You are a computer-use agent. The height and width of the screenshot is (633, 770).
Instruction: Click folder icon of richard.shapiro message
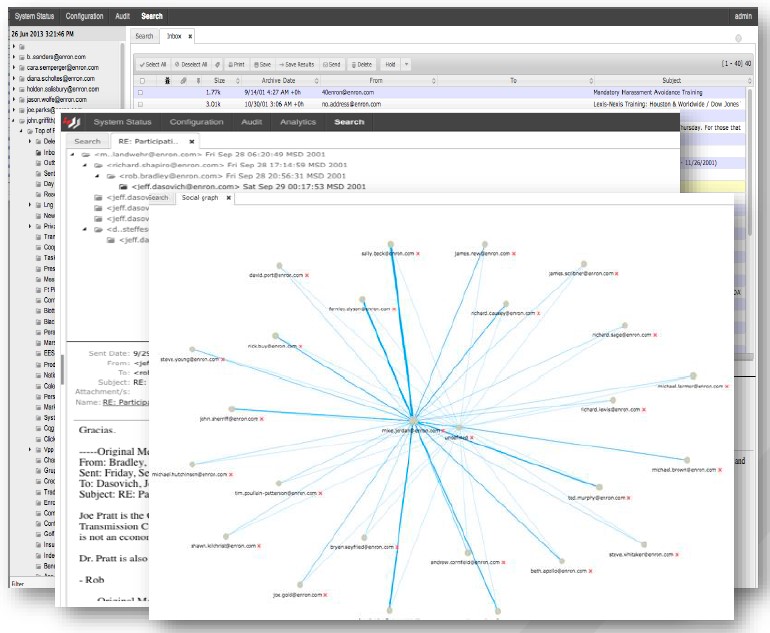tap(98, 165)
